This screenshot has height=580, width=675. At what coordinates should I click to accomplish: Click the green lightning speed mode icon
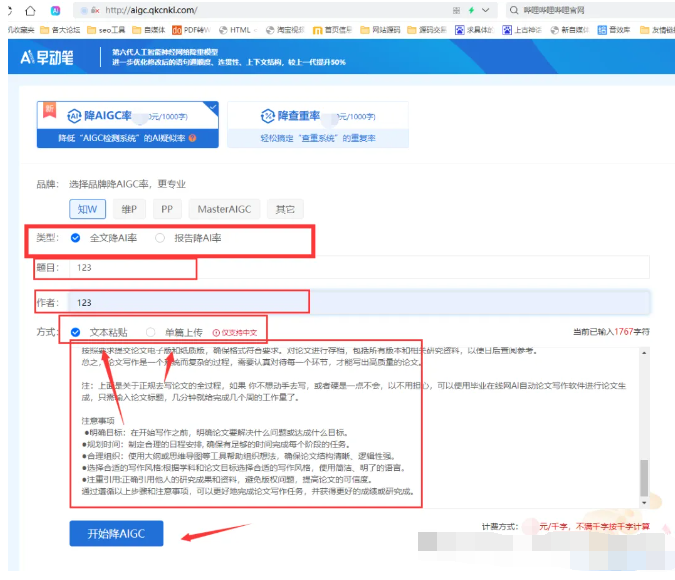coord(471,10)
